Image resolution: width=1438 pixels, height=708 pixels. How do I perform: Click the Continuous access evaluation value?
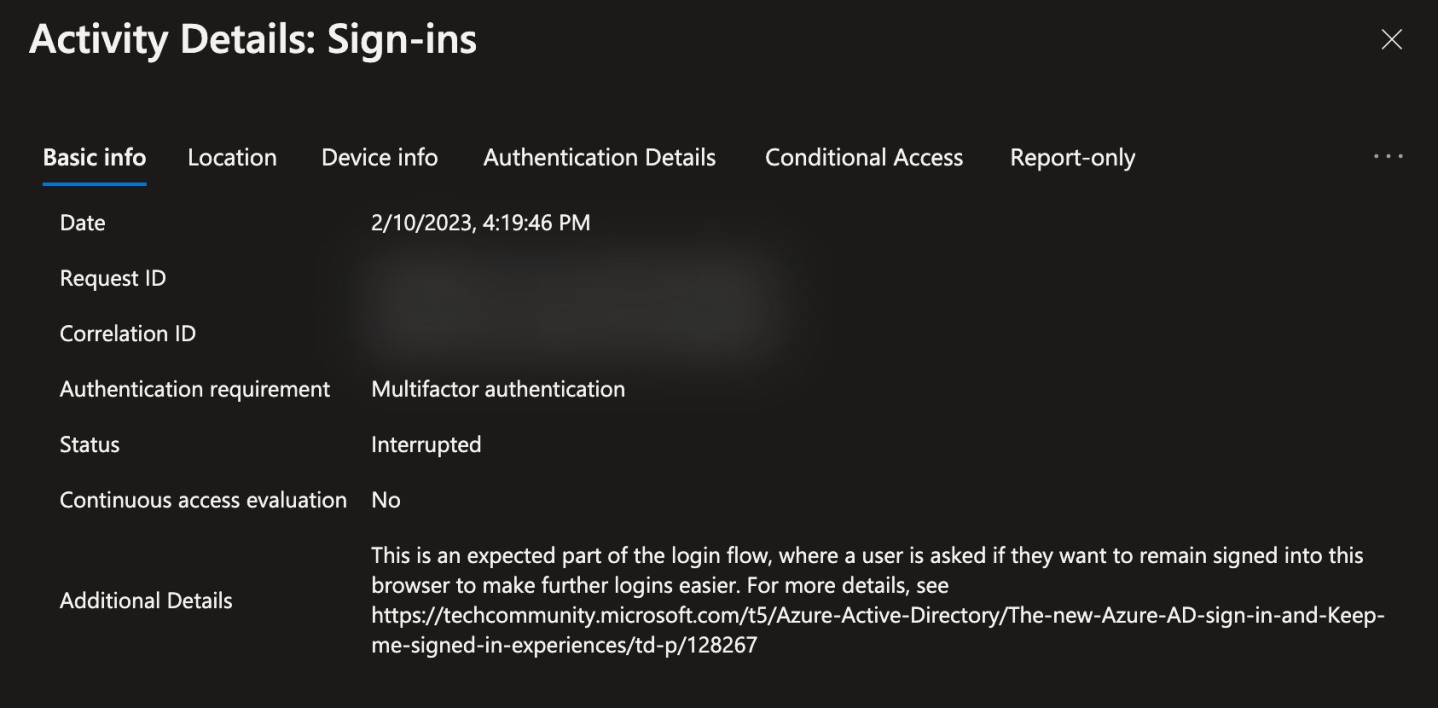click(386, 499)
